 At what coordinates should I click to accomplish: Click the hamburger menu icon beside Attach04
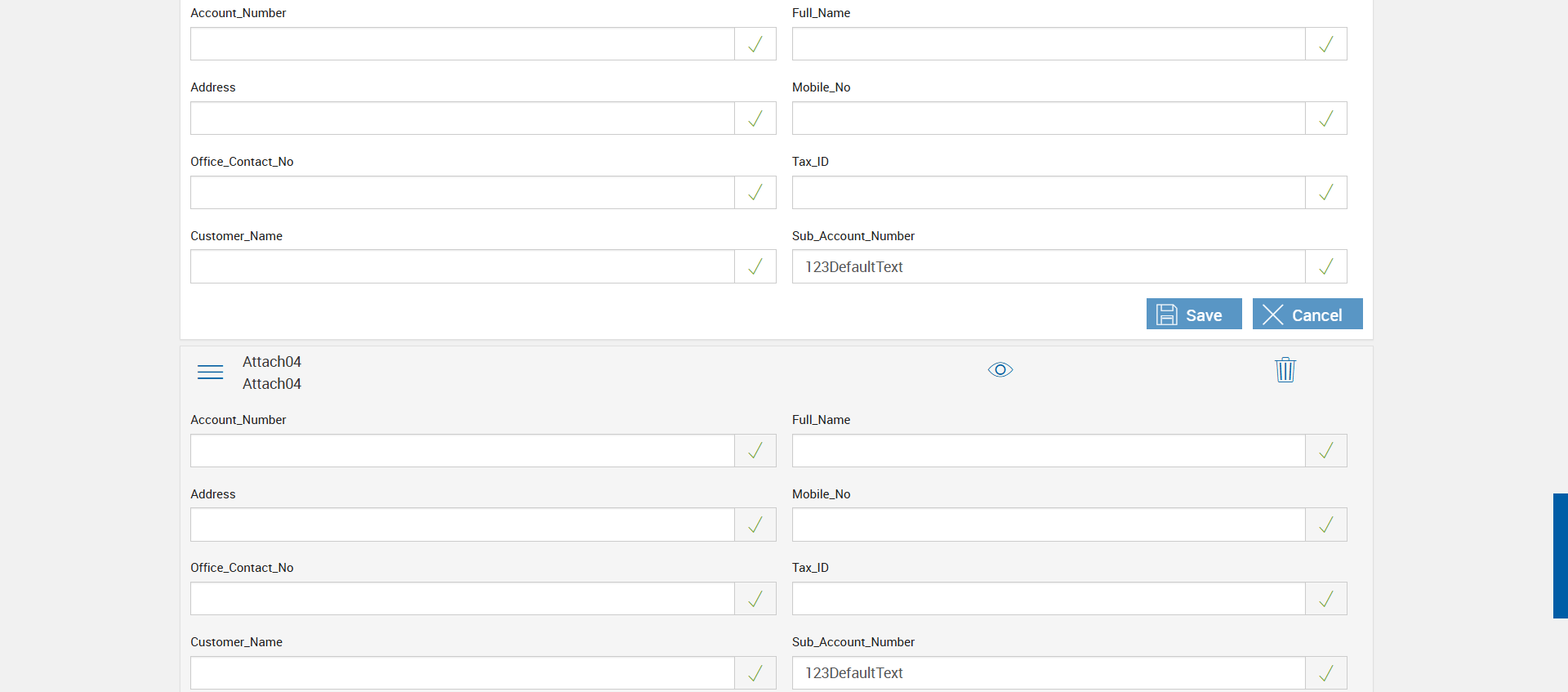tap(210, 373)
